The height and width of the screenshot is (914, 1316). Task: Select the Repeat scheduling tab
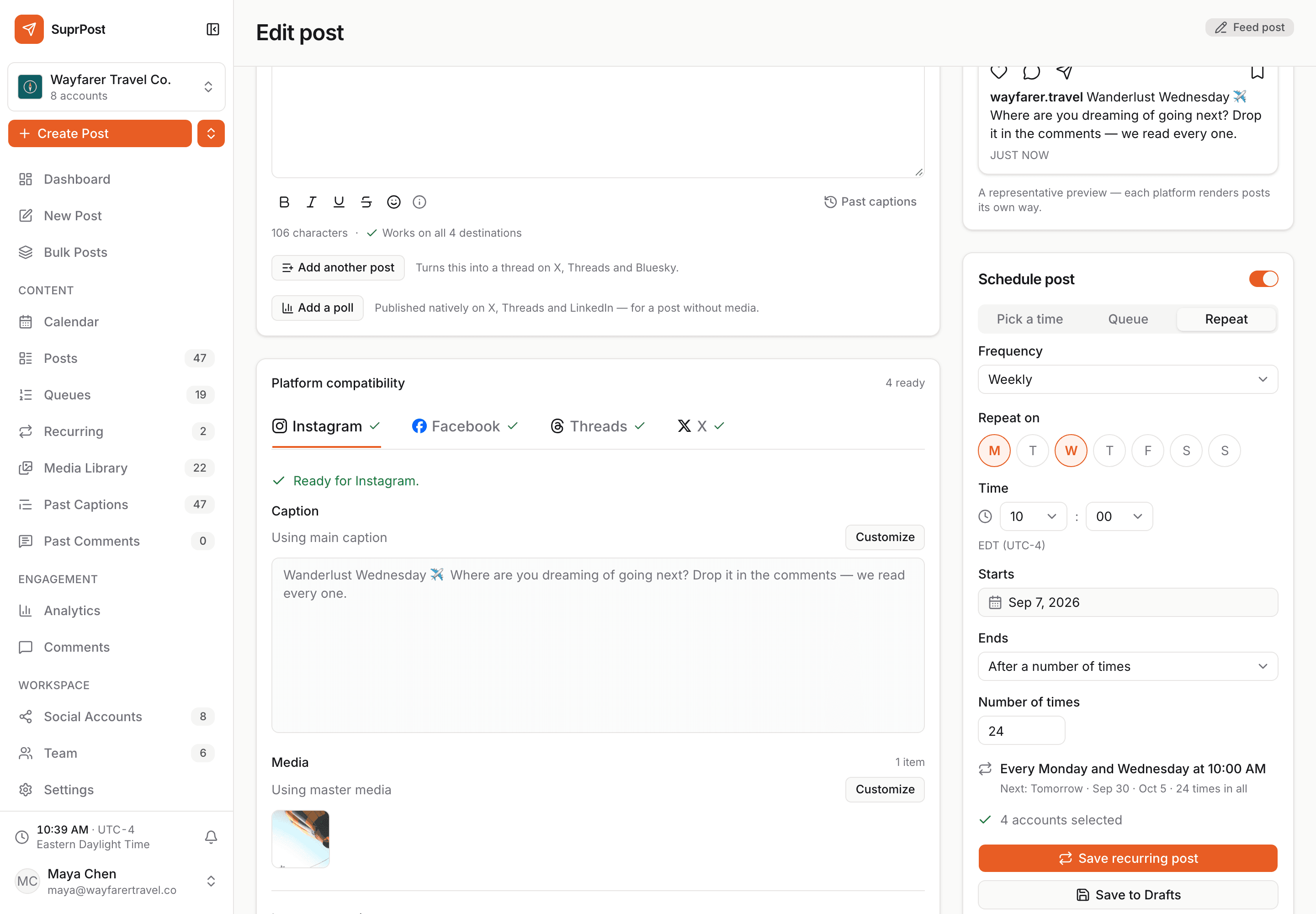(1226, 319)
